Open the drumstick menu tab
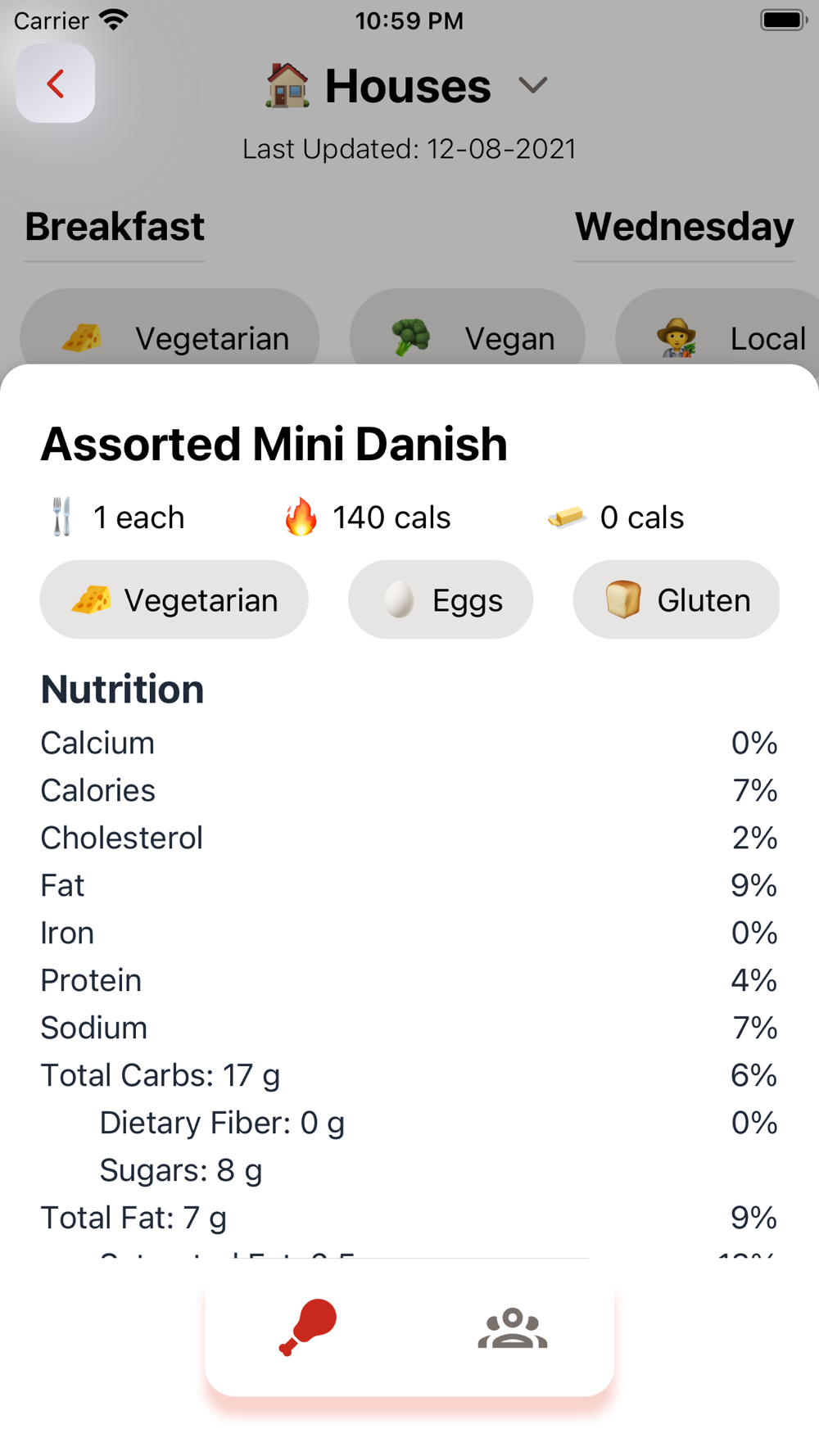Screen dimensions: 819x1456 308,1327
